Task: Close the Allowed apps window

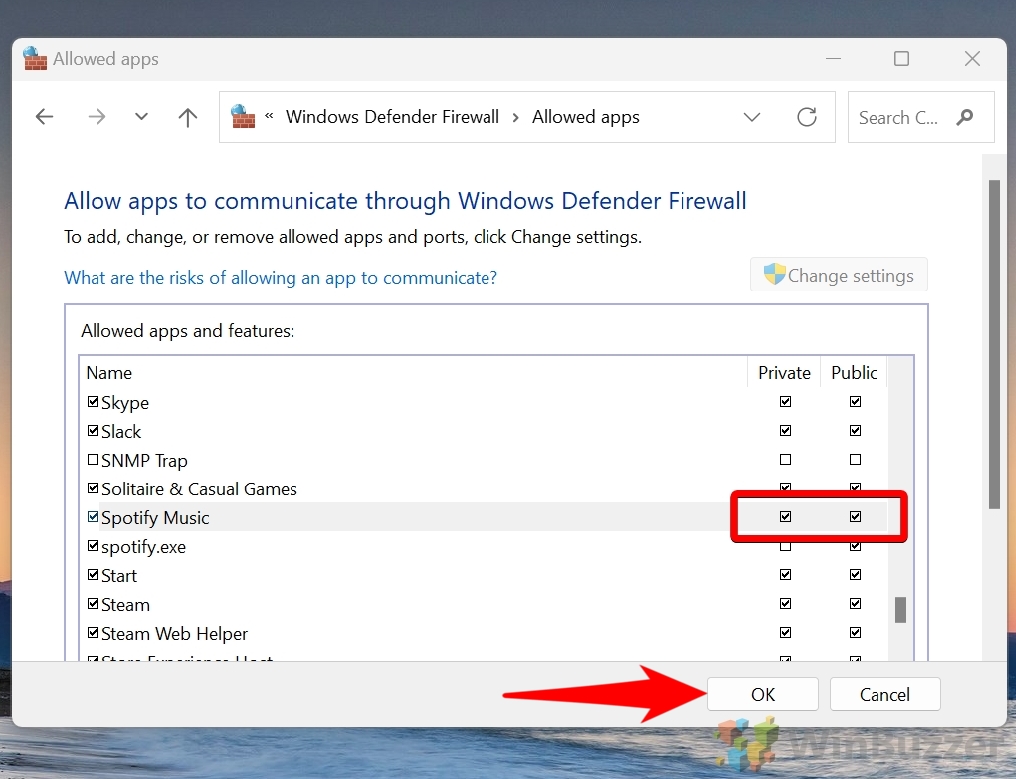Action: pos(972,59)
